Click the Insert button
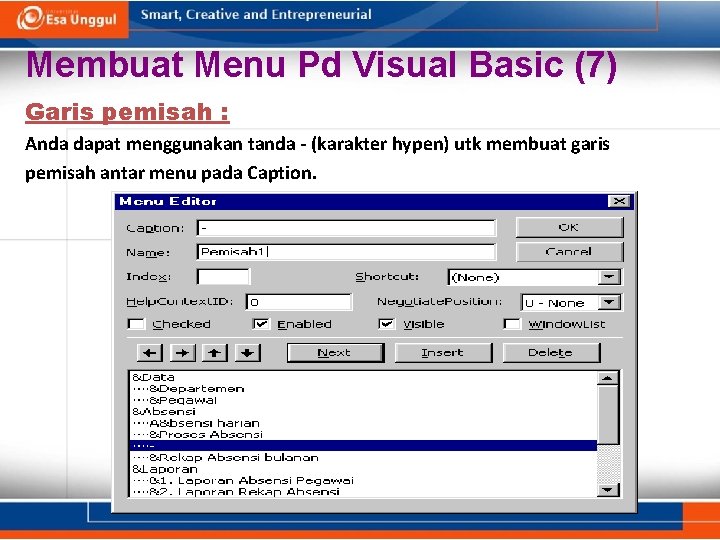Screen dimensions: 720x540 coord(443,353)
